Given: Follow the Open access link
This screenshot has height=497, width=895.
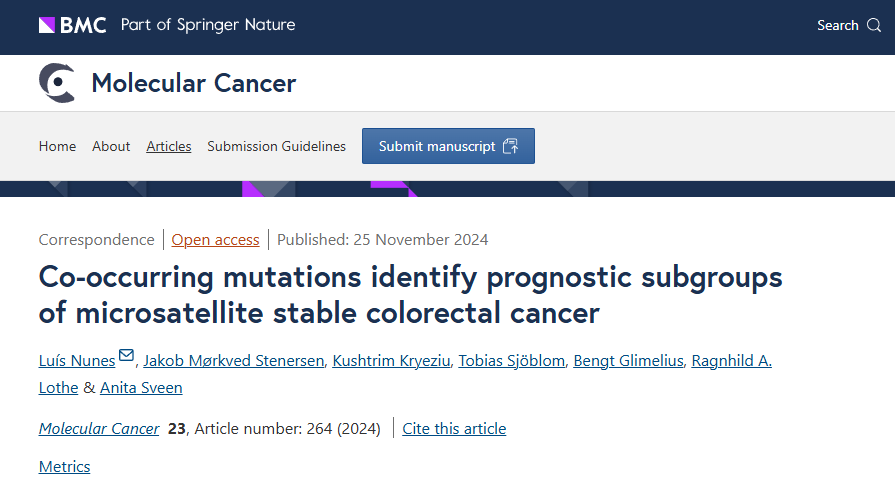Looking at the screenshot, I should (215, 240).
